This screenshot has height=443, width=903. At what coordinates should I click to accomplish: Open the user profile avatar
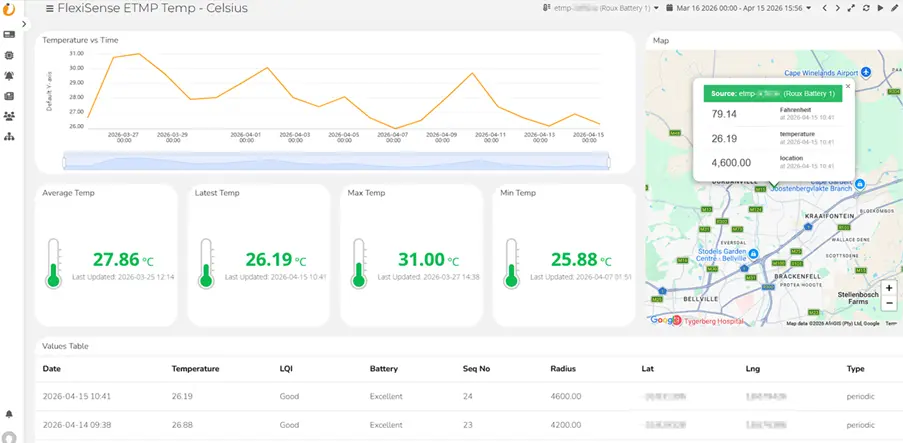pos(9,437)
